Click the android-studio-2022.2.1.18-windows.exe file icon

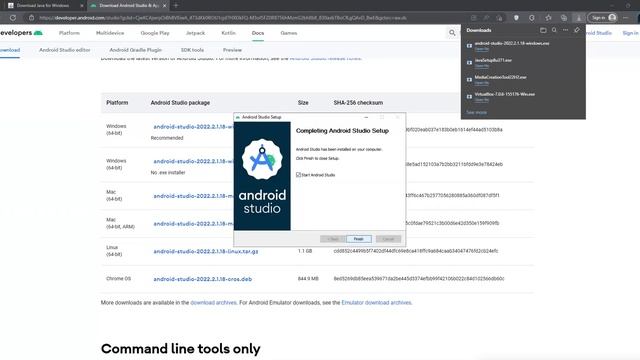point(469,46)
